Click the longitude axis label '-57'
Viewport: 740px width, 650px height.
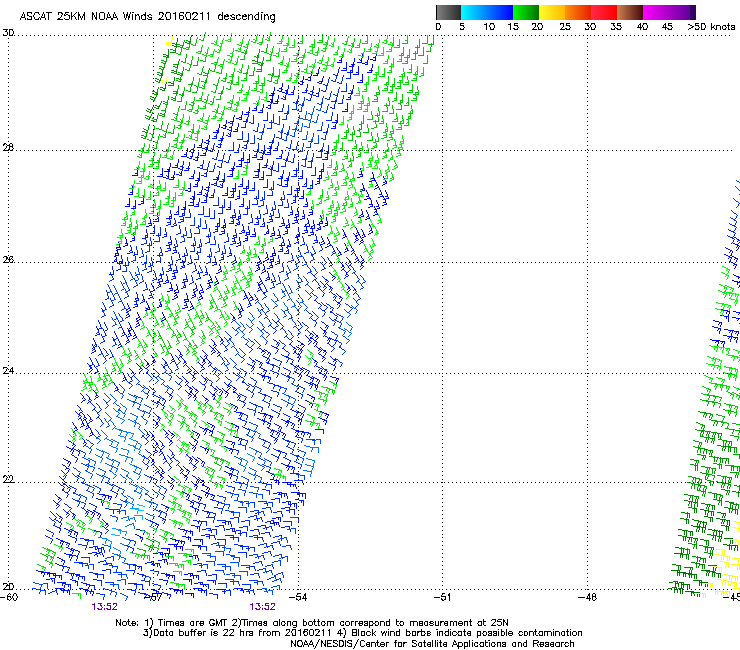[153, 597]
